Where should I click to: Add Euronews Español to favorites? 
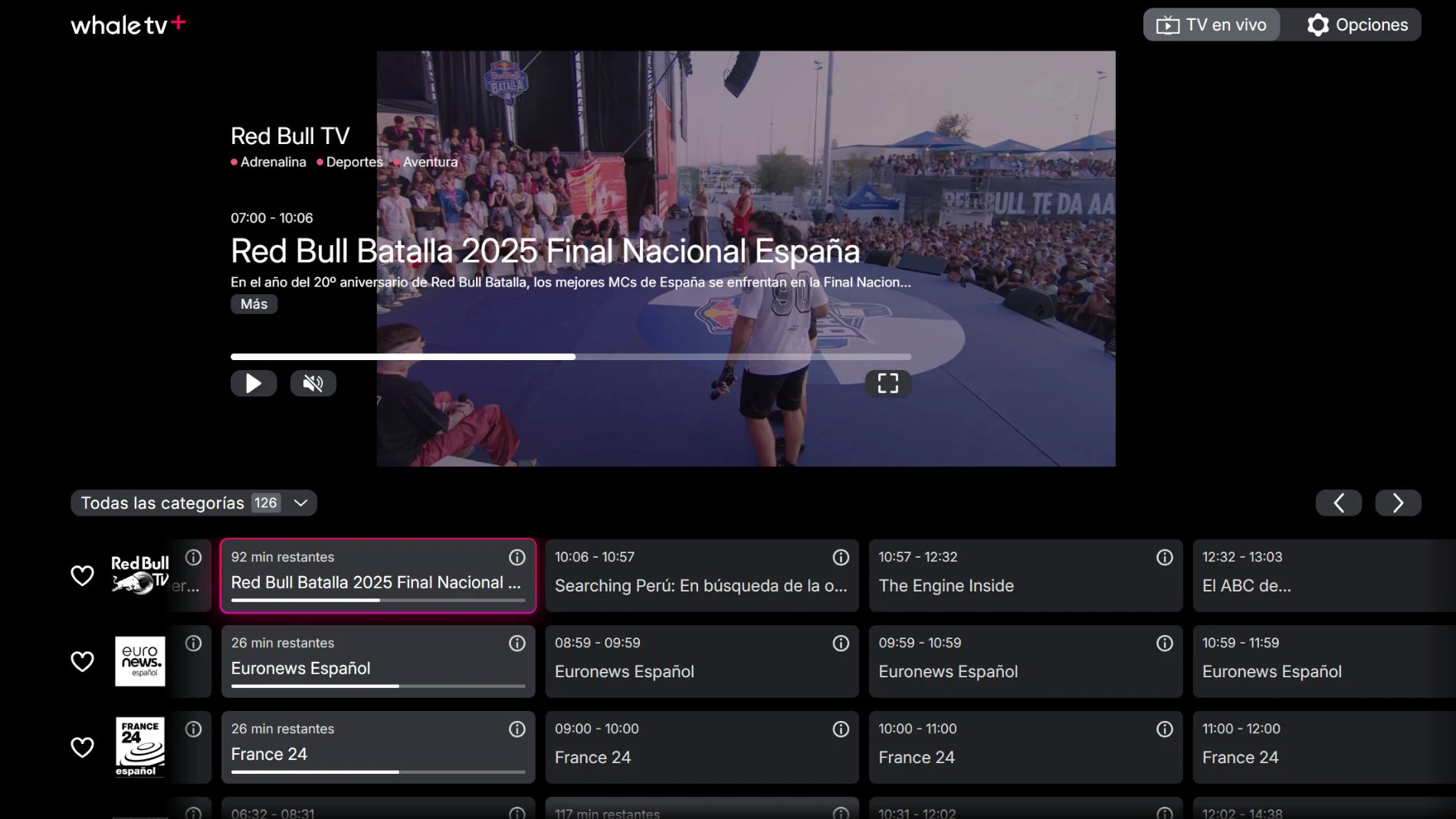[x=82, y=661]
